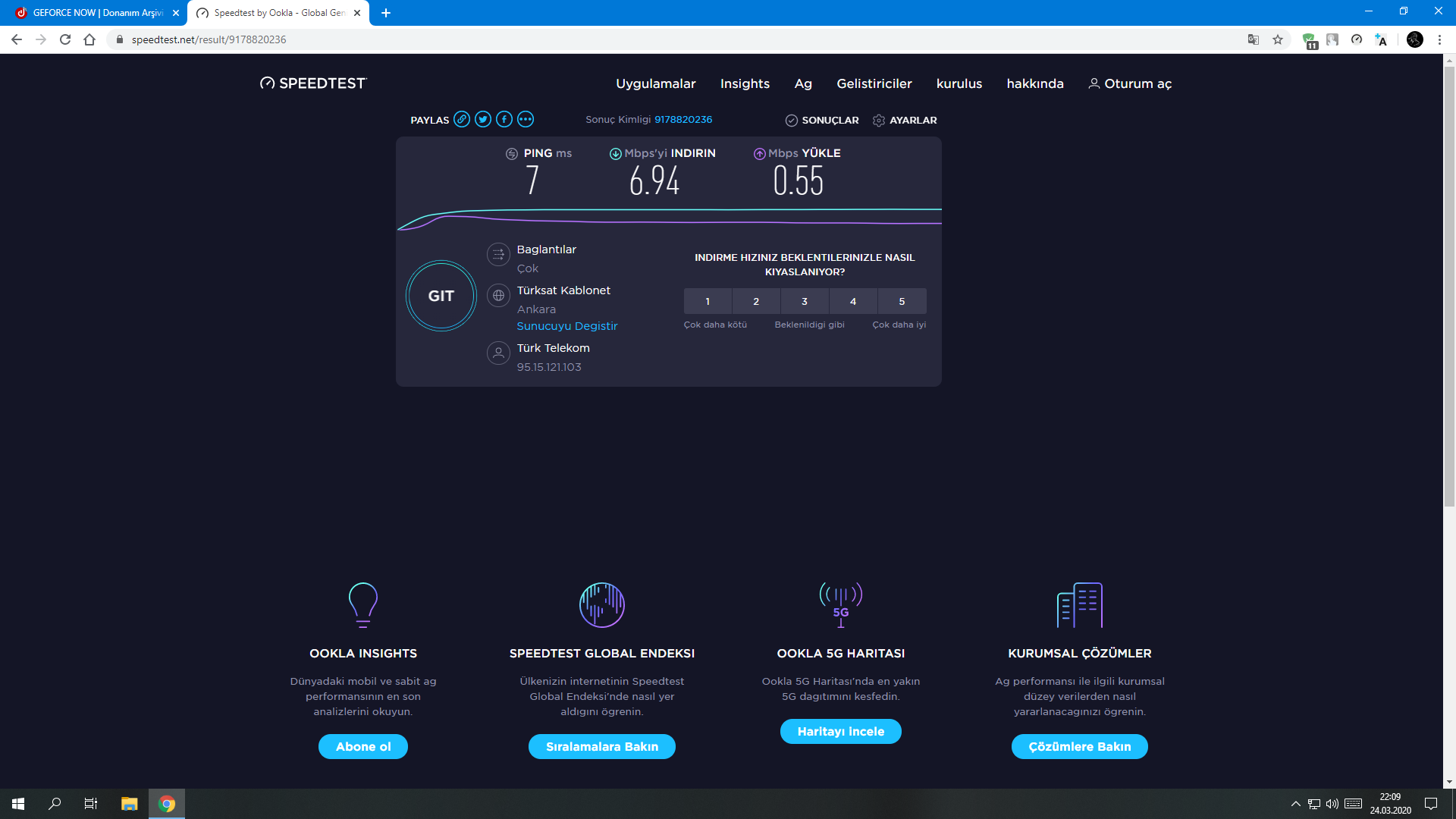Open more sharing options ellipsis icon
Viewport: 1456px width, 819px height.
pos(526,119)
